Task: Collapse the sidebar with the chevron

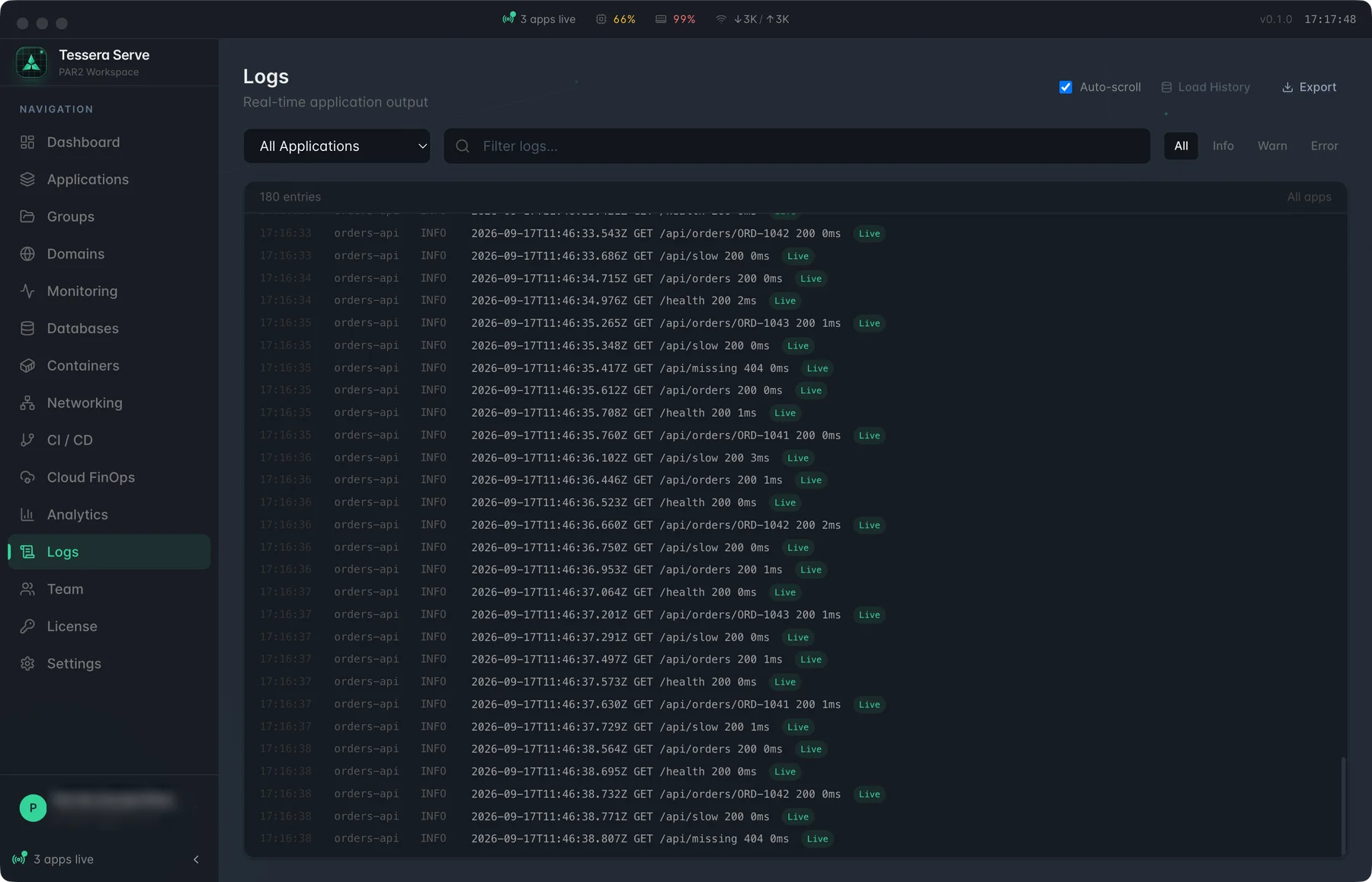Action: [x=196, y=859]
